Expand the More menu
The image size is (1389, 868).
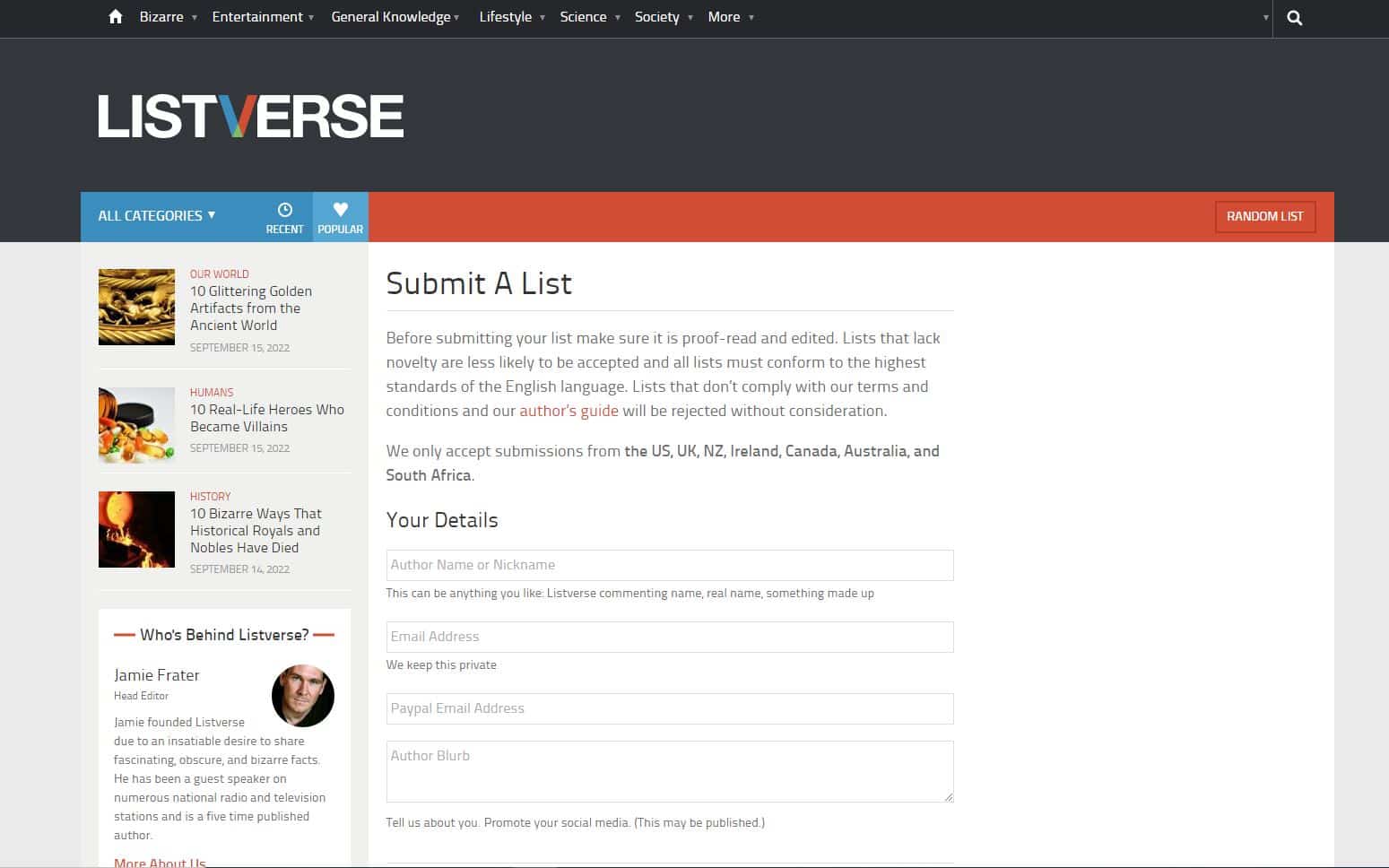coord(731,17)
